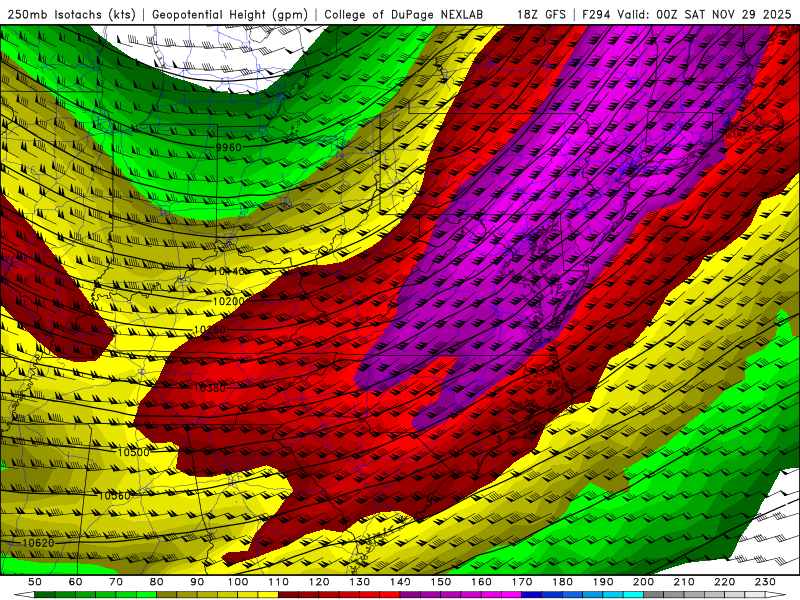Click the right arrow end of color bar

(776, 594)
